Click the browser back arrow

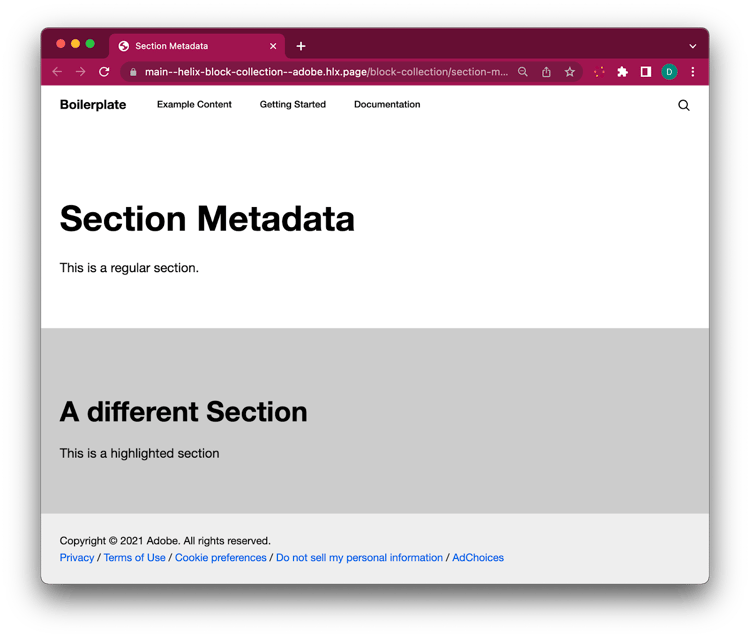[57, 72]
